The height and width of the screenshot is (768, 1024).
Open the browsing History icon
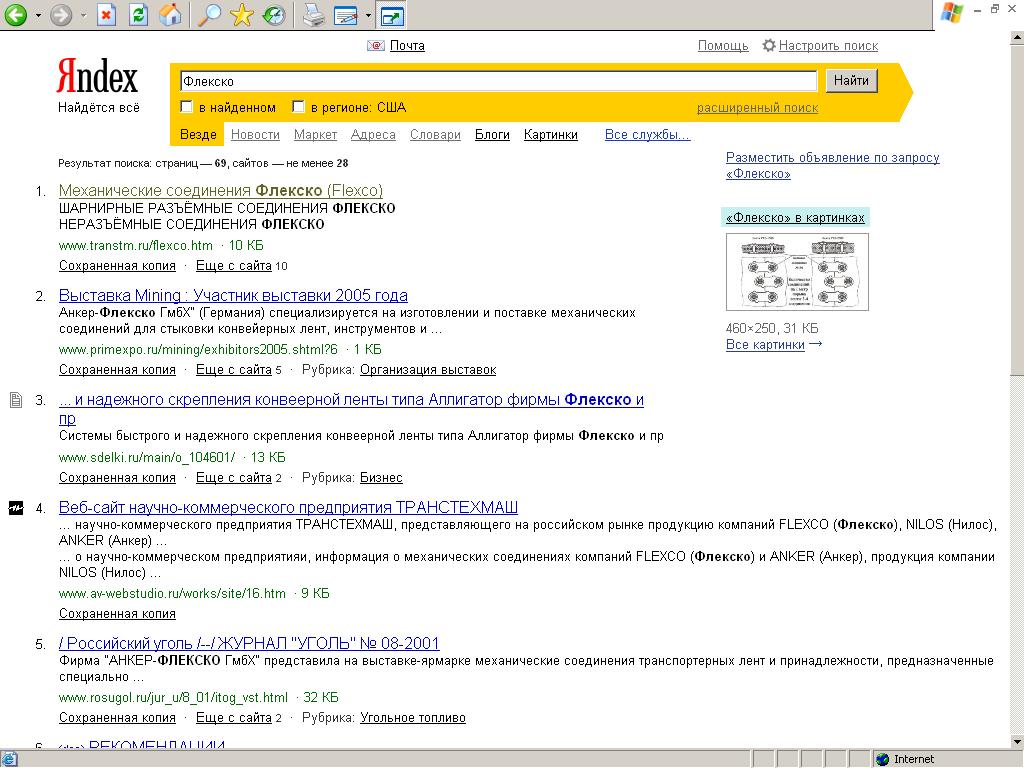pyautogui.click(x=273, y=15)
